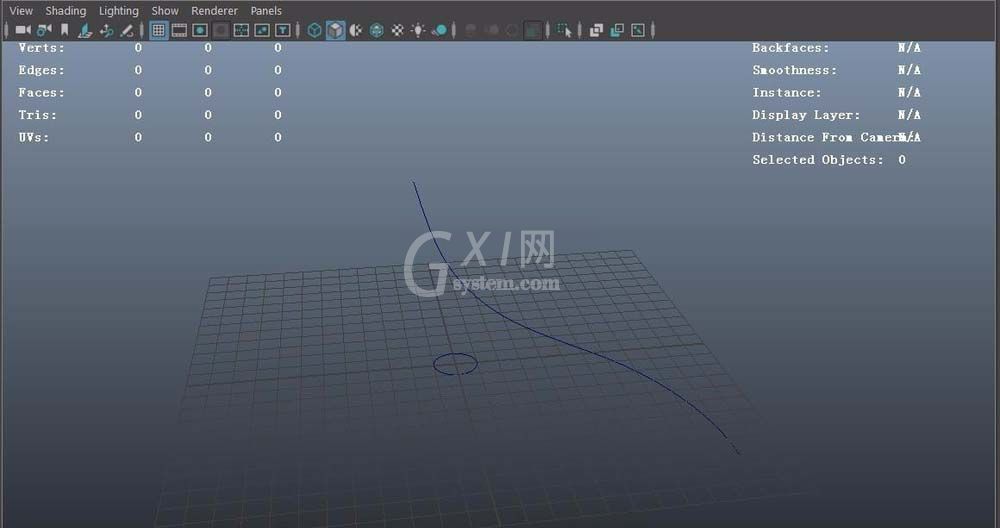Click the Image Plane icon

(85, 30)
